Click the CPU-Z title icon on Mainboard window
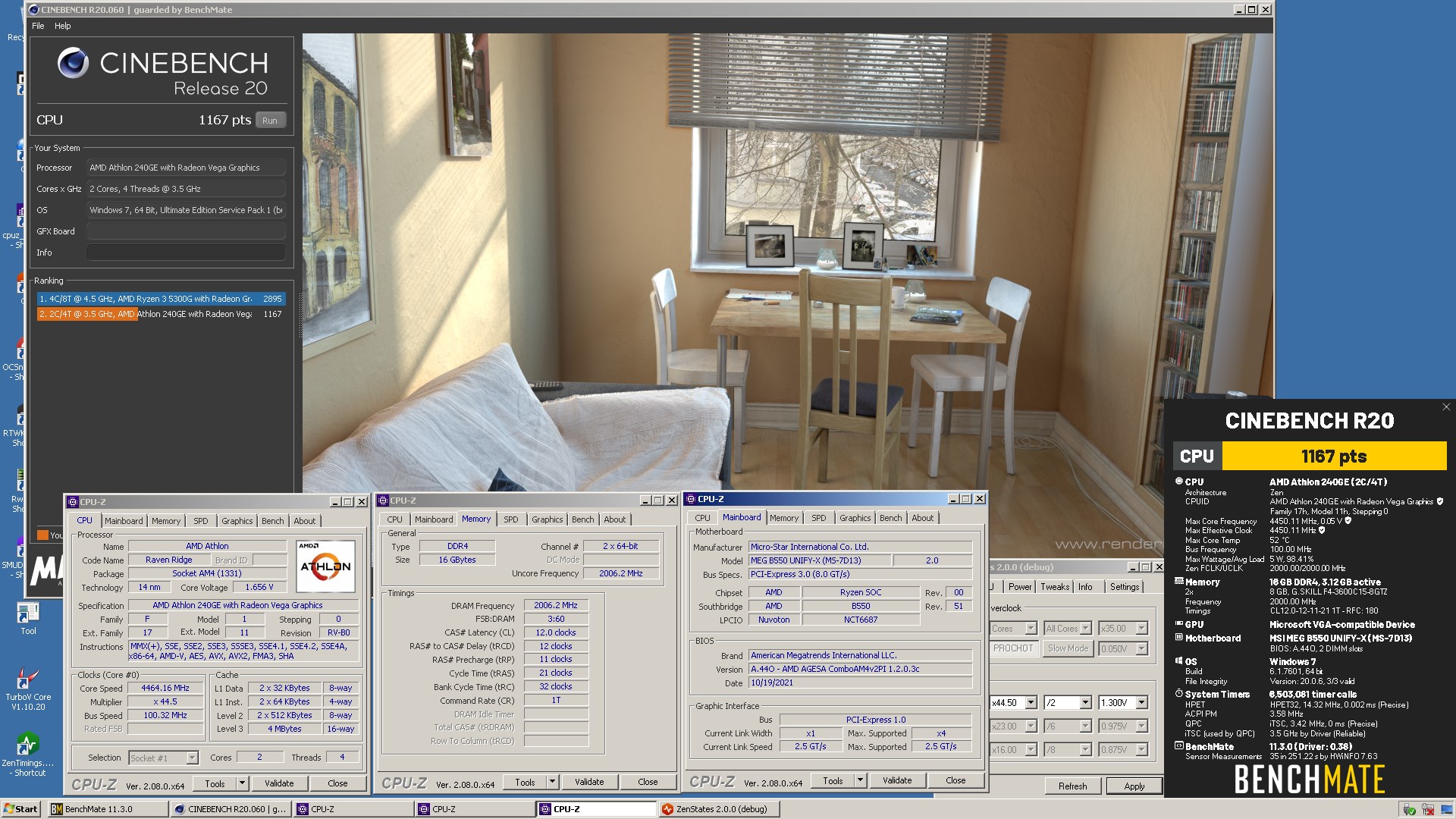1456x819 pixels. [691, 499]
